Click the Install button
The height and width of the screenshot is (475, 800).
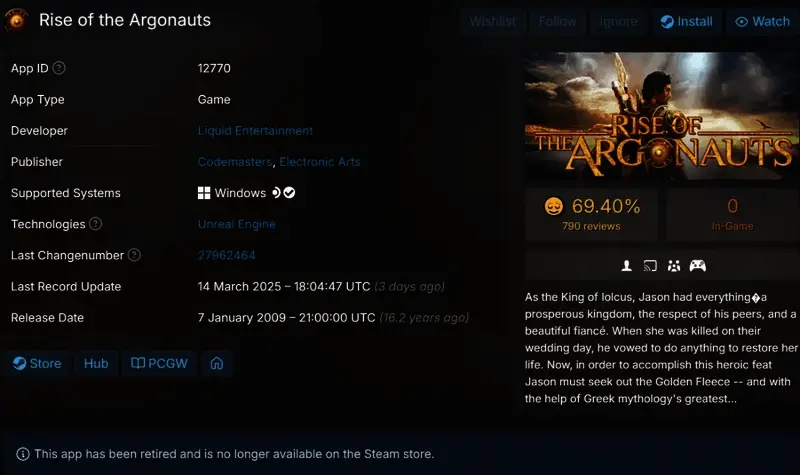687,21
